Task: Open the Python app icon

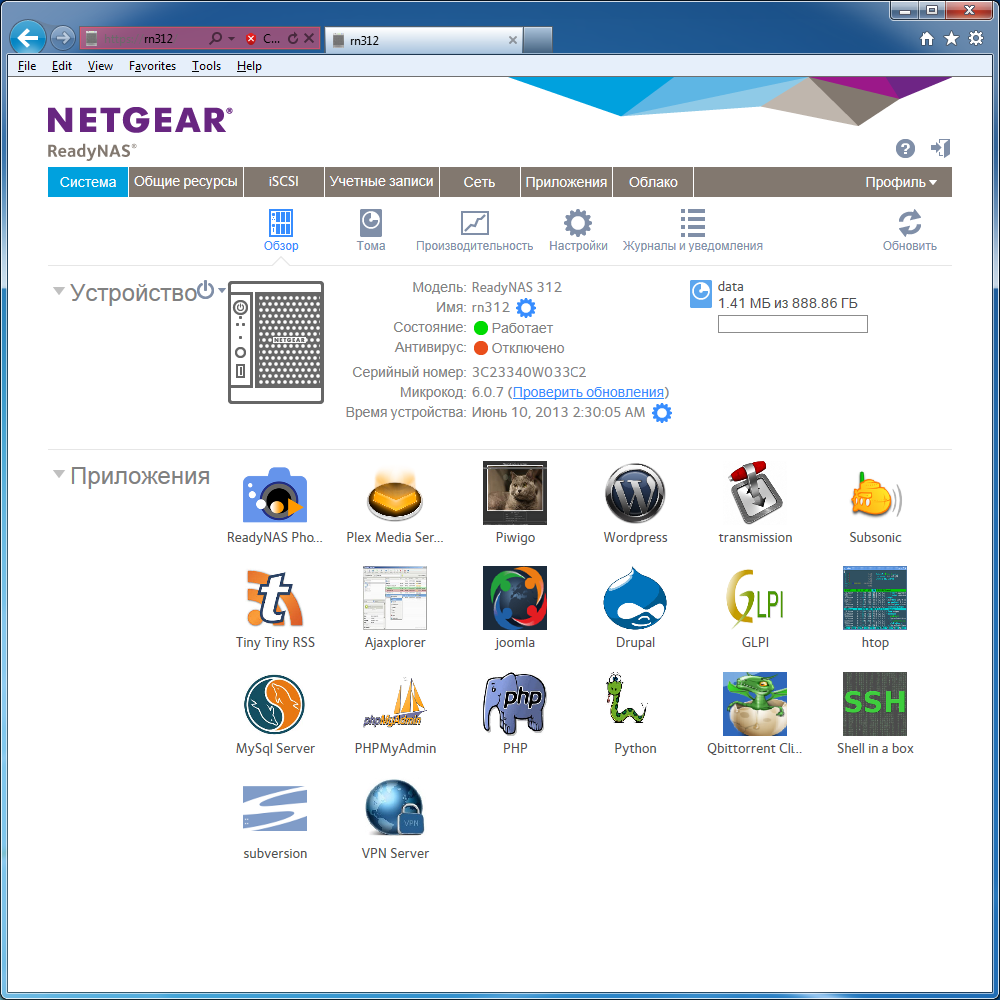Action: [x=628, y=699]
